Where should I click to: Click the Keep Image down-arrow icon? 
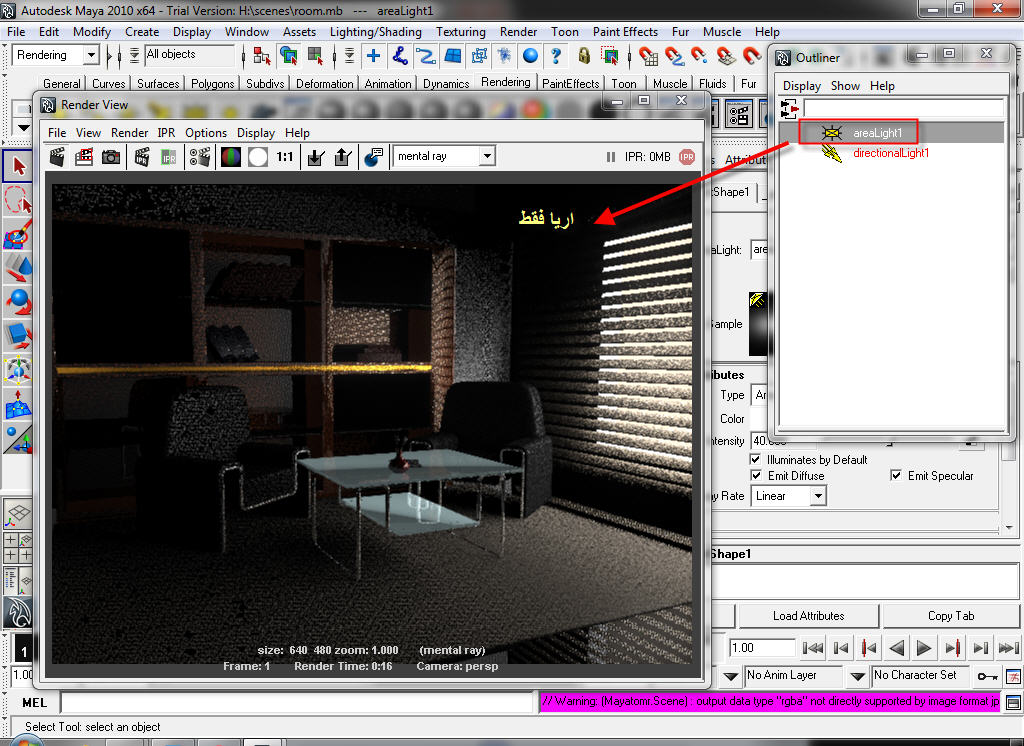(316, 157)
